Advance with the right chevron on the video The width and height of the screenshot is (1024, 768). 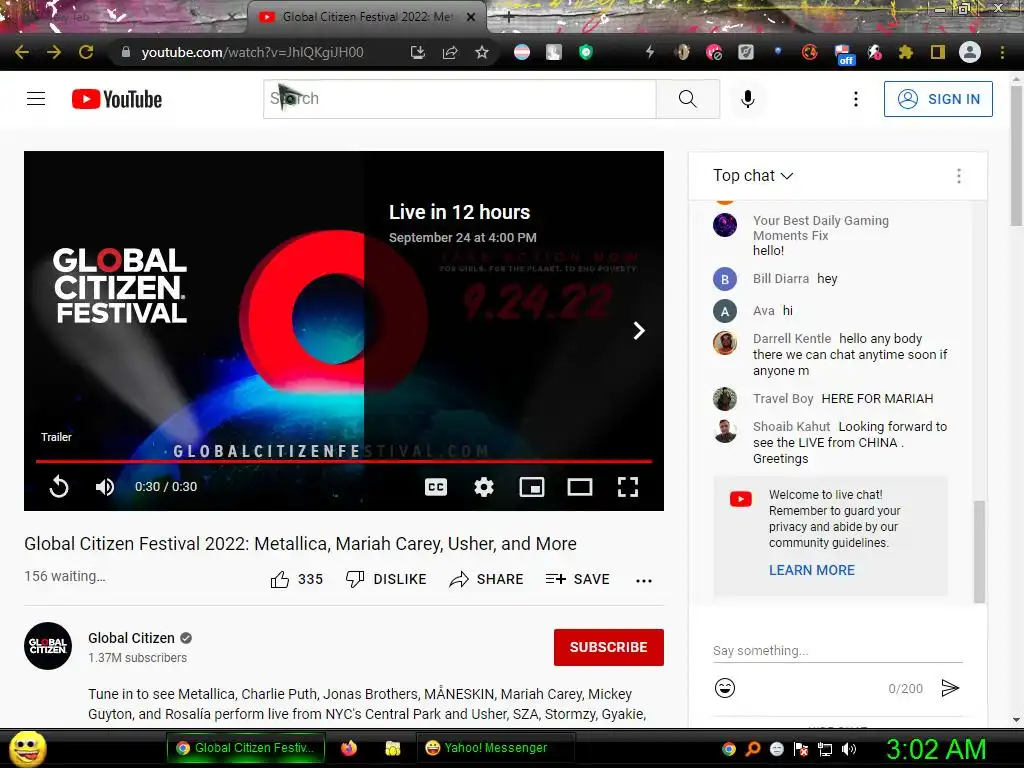pos(639,330)
